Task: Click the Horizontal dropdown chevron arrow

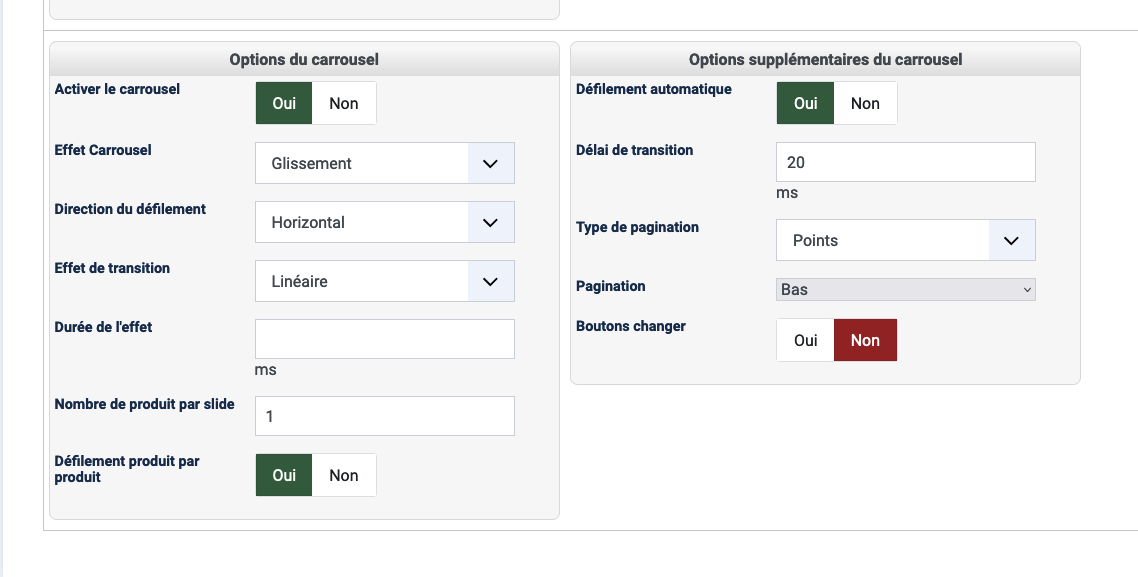Action: click(490, 223)
